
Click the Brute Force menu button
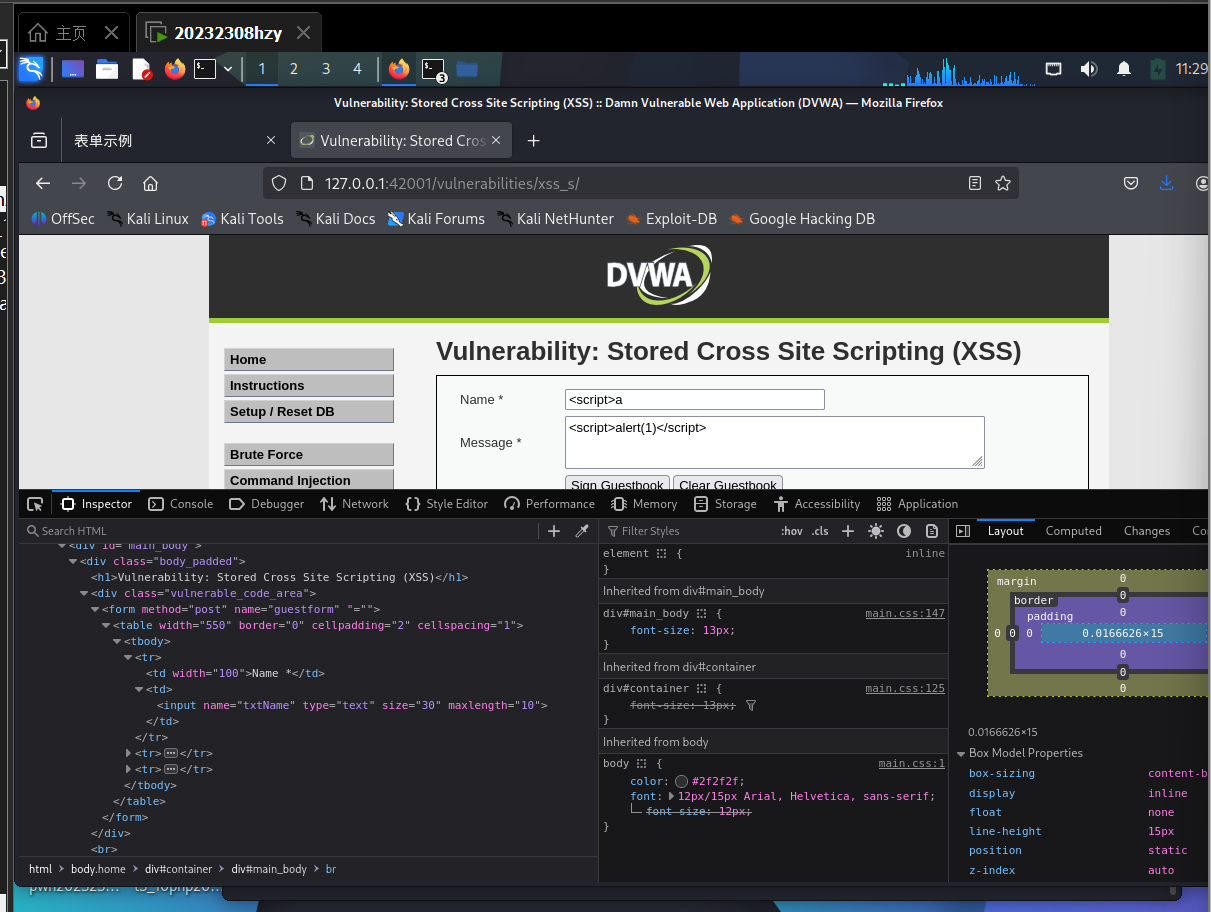308,454
